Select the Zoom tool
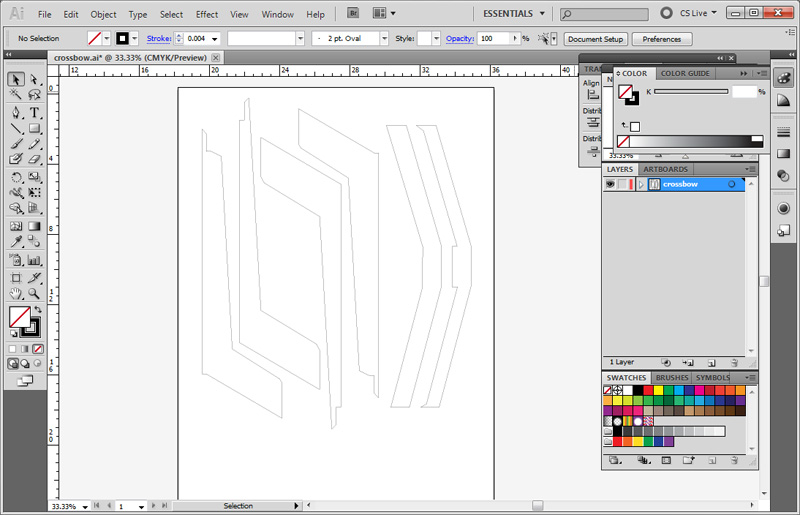The image size is (800, 515). pos(34,293)
